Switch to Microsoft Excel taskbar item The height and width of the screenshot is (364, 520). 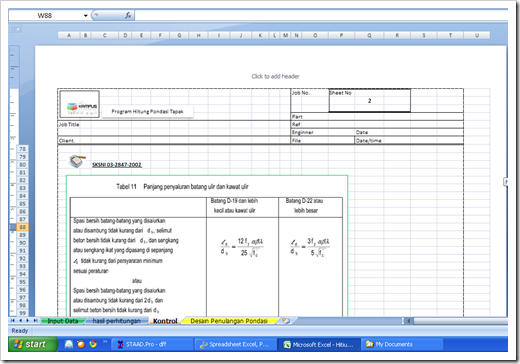click(x=319, y=345)
